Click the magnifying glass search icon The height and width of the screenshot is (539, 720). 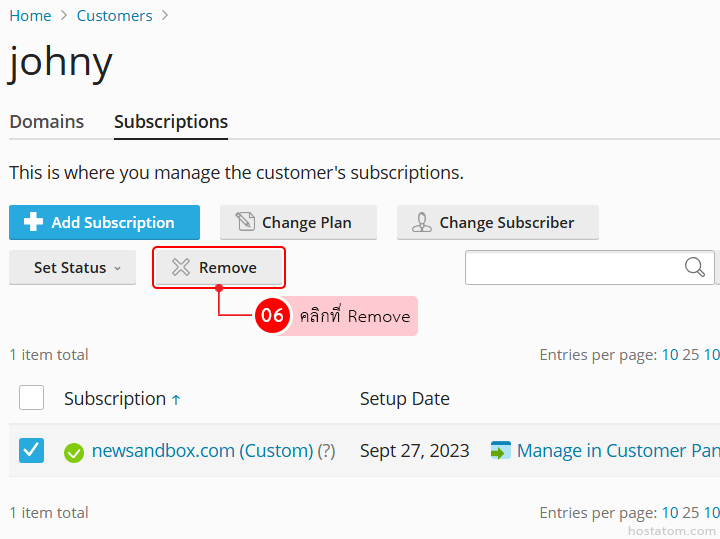tap(694, 267)
